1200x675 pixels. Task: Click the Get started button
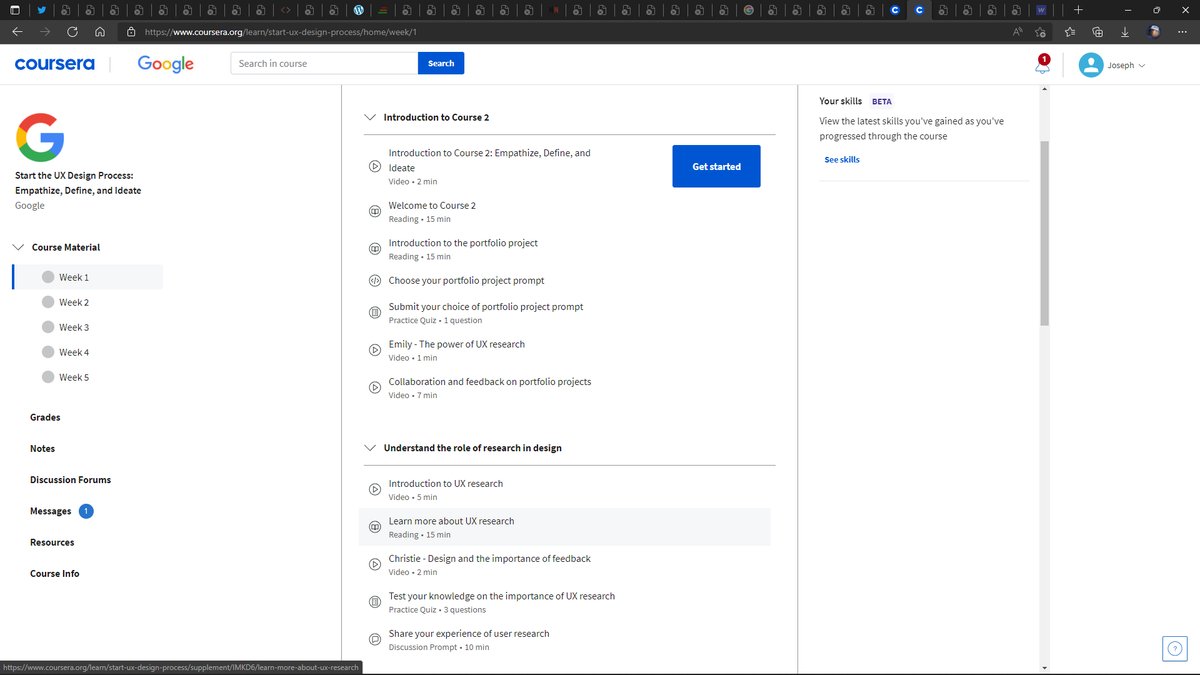[x=716, y=165]
